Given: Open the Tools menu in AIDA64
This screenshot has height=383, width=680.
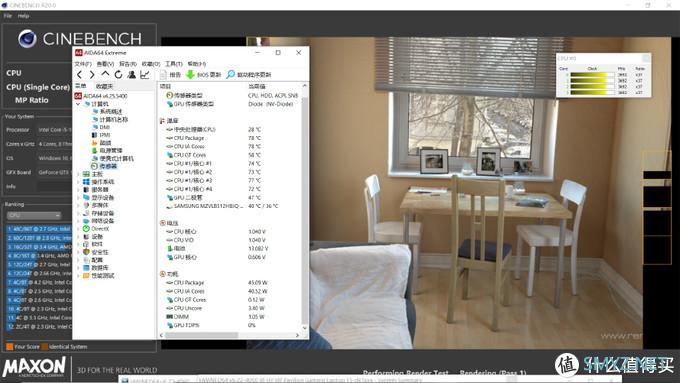Looking at the screenshot, I should pyautogui.click(x=173, y=64).
